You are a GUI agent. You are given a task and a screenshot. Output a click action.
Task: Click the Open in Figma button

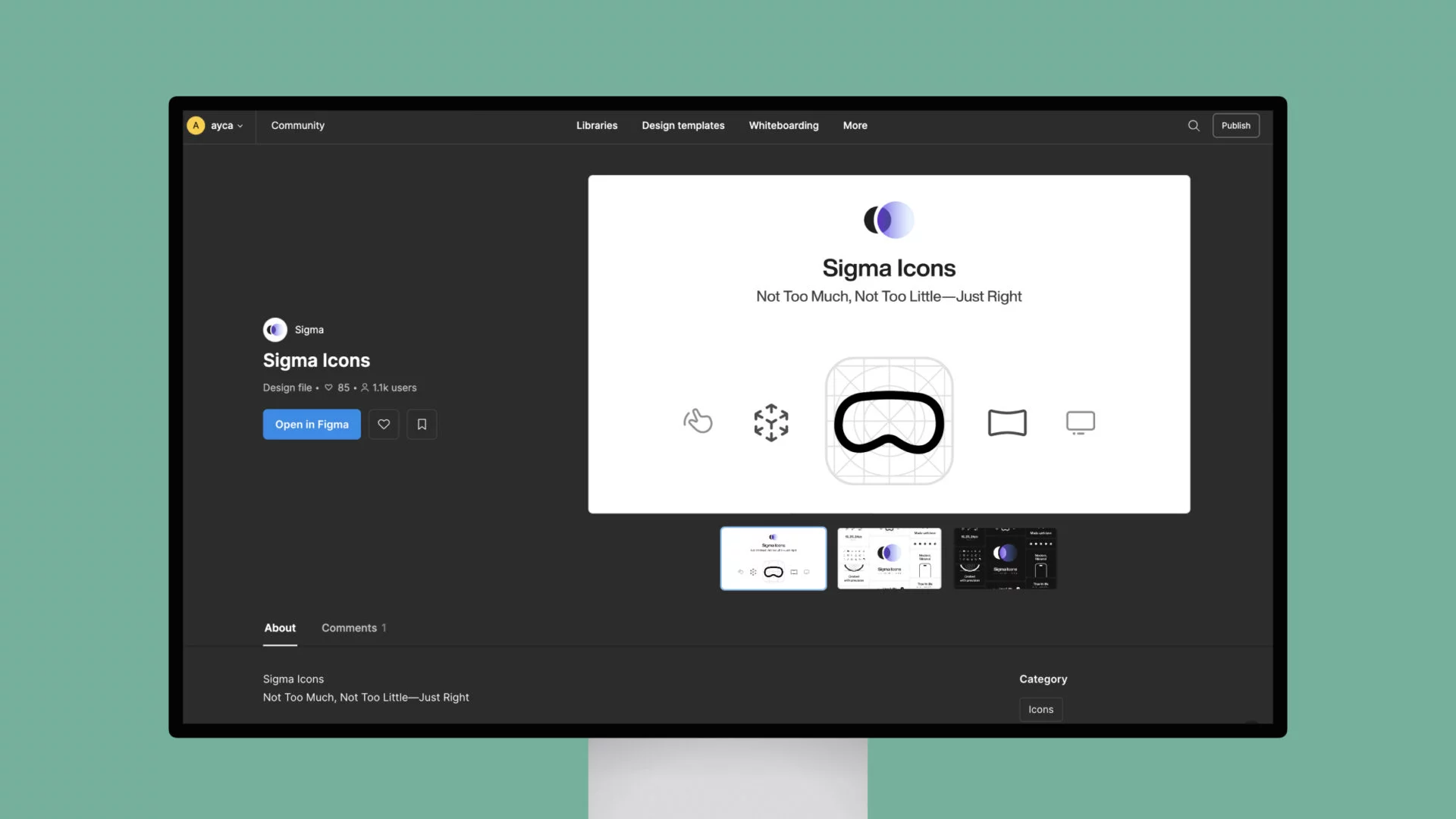(311, 424)
